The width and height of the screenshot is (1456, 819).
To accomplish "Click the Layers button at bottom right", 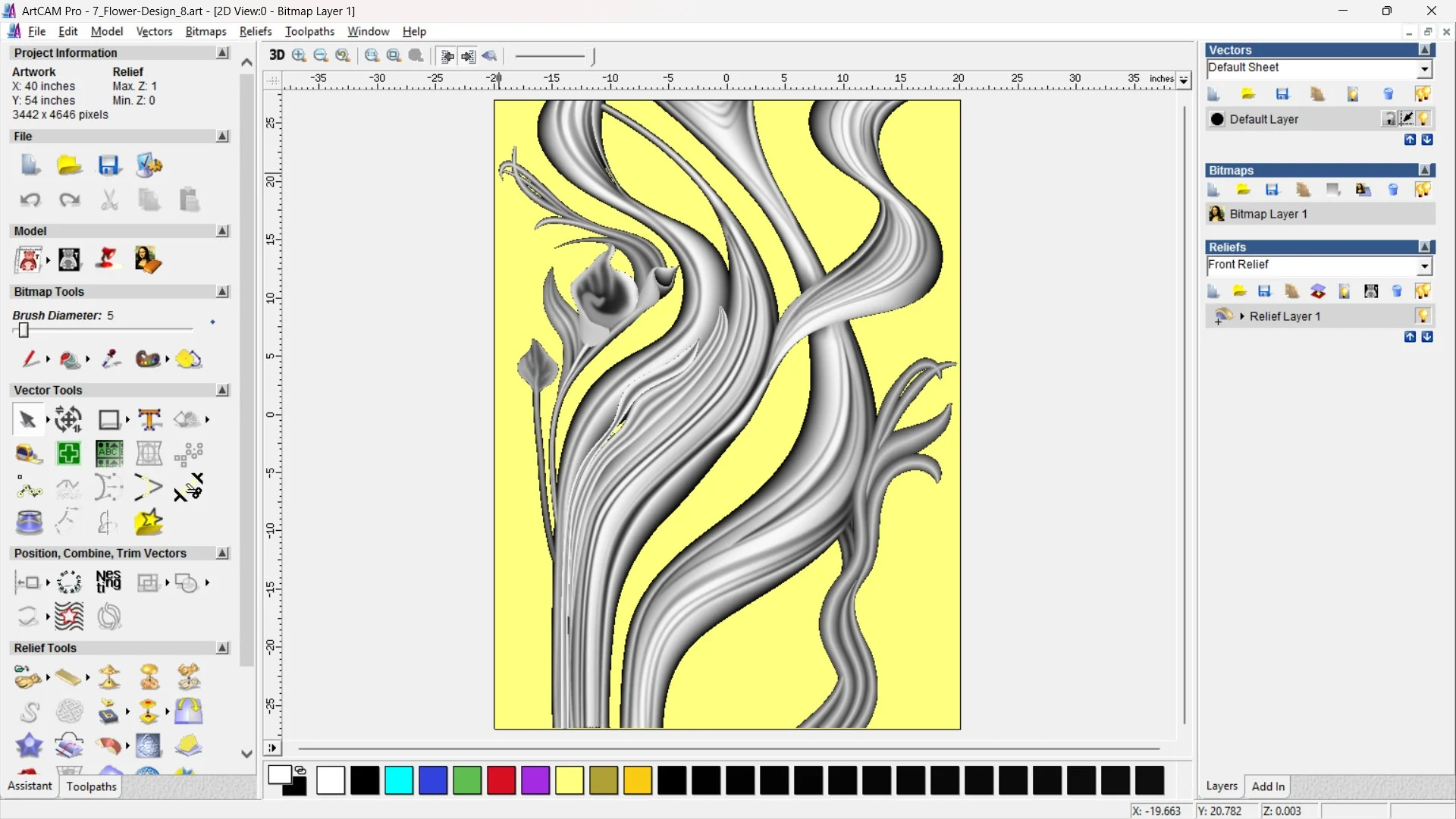I will (x=1222, y=786).
